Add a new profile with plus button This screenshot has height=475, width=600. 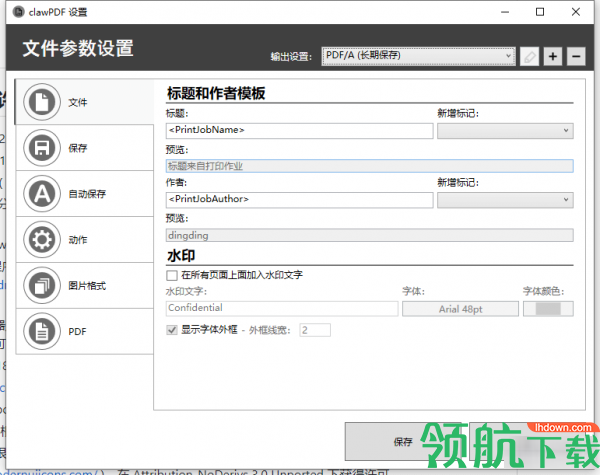tap(553, 57)
